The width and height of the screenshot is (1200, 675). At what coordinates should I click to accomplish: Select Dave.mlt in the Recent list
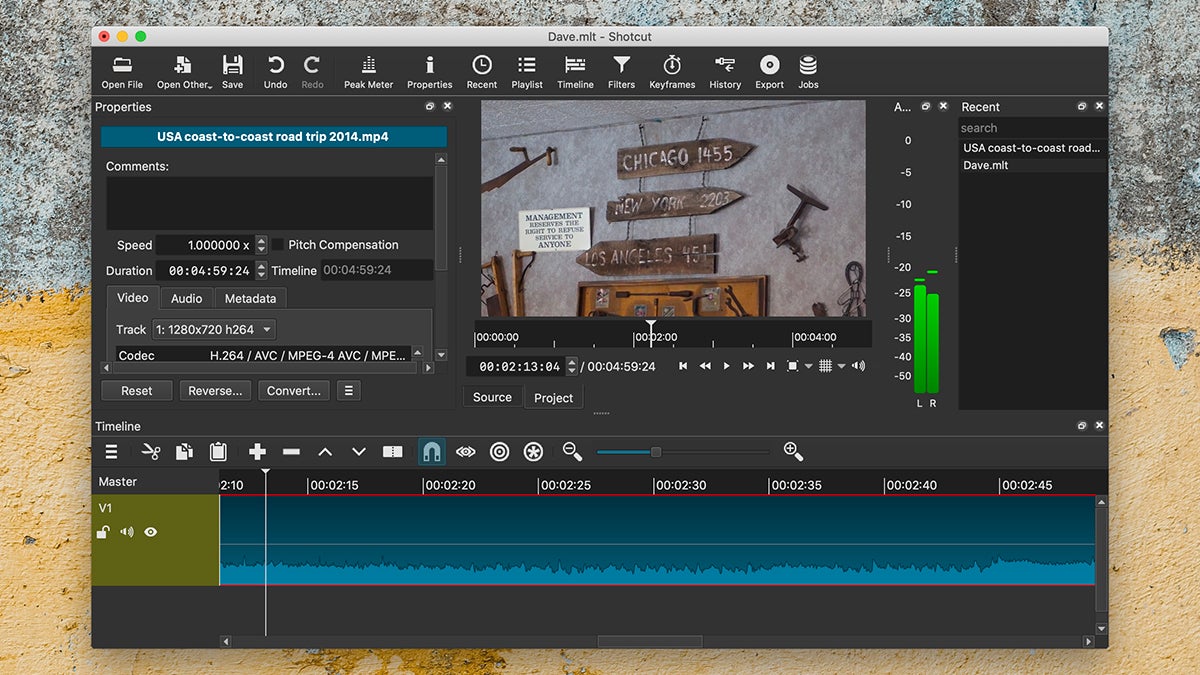[x=986, y=165]
